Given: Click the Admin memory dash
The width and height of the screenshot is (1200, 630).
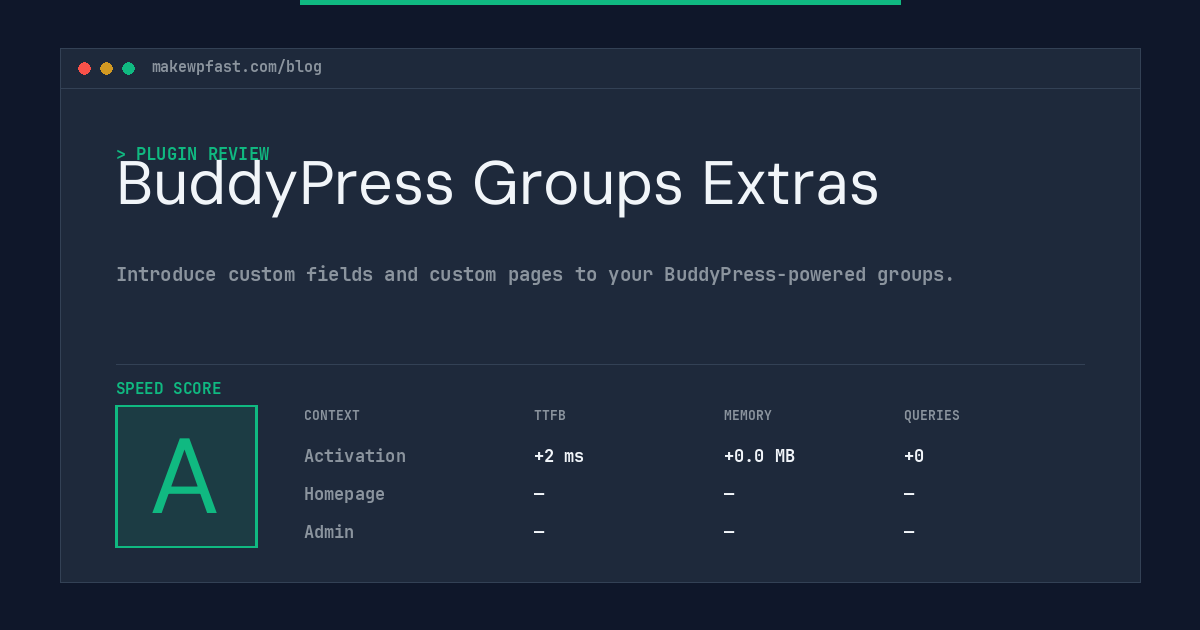Looking at the screenshot, I should (x=729, y=532).
